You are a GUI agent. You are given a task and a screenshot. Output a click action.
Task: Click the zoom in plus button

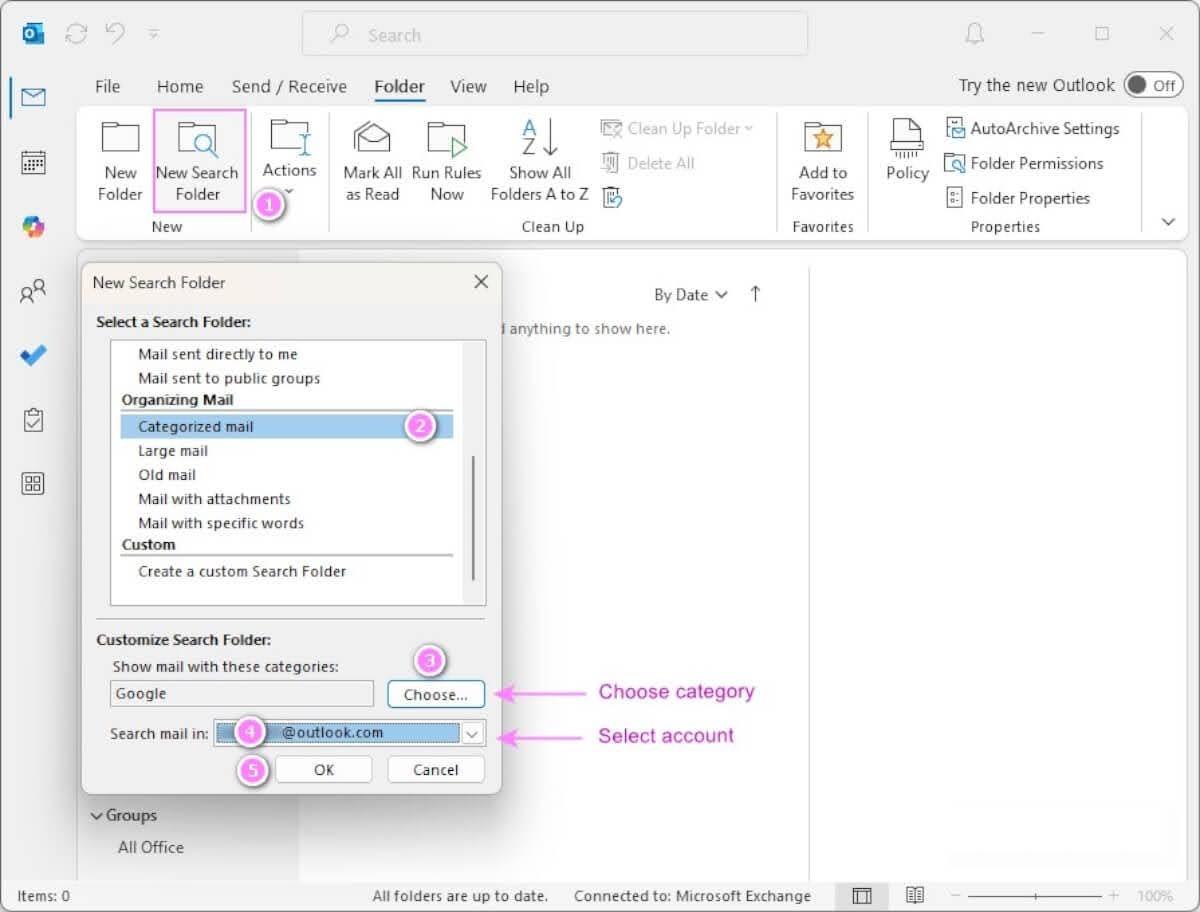pyautogui.click(x=1114, y=896)
